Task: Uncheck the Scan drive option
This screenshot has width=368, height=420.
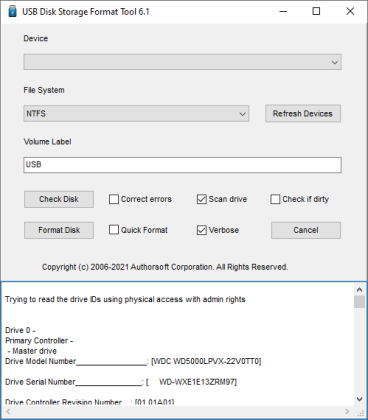Action: click(x=202, y=199)
